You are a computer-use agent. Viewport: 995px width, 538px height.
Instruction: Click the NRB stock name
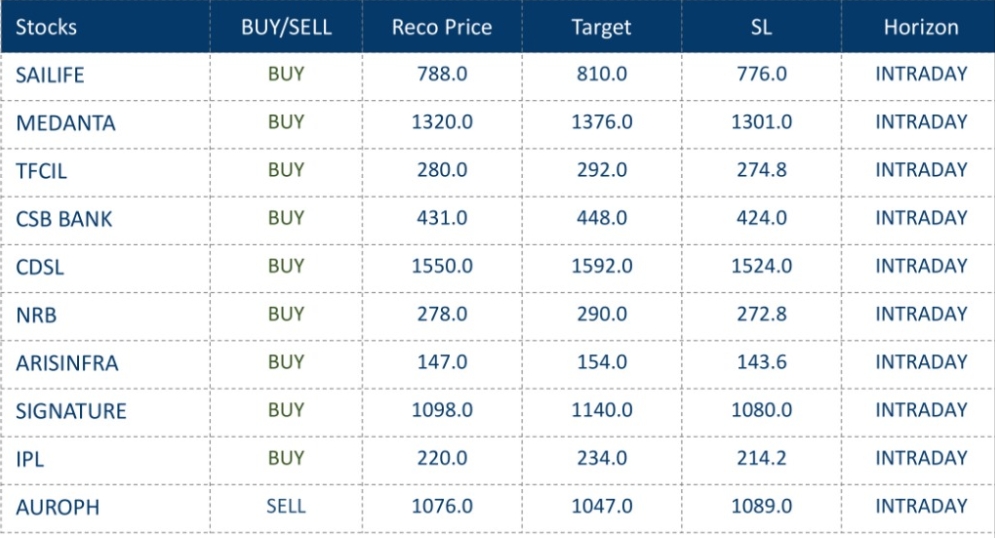(36, 315)
